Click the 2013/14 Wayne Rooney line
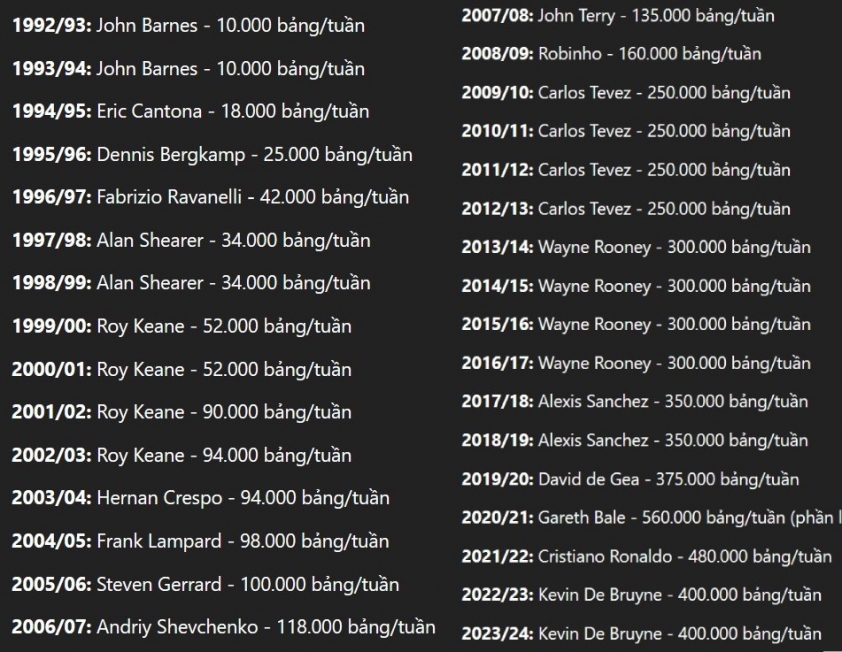The width and height of the screenshot is (842, 652). point(636,247)
